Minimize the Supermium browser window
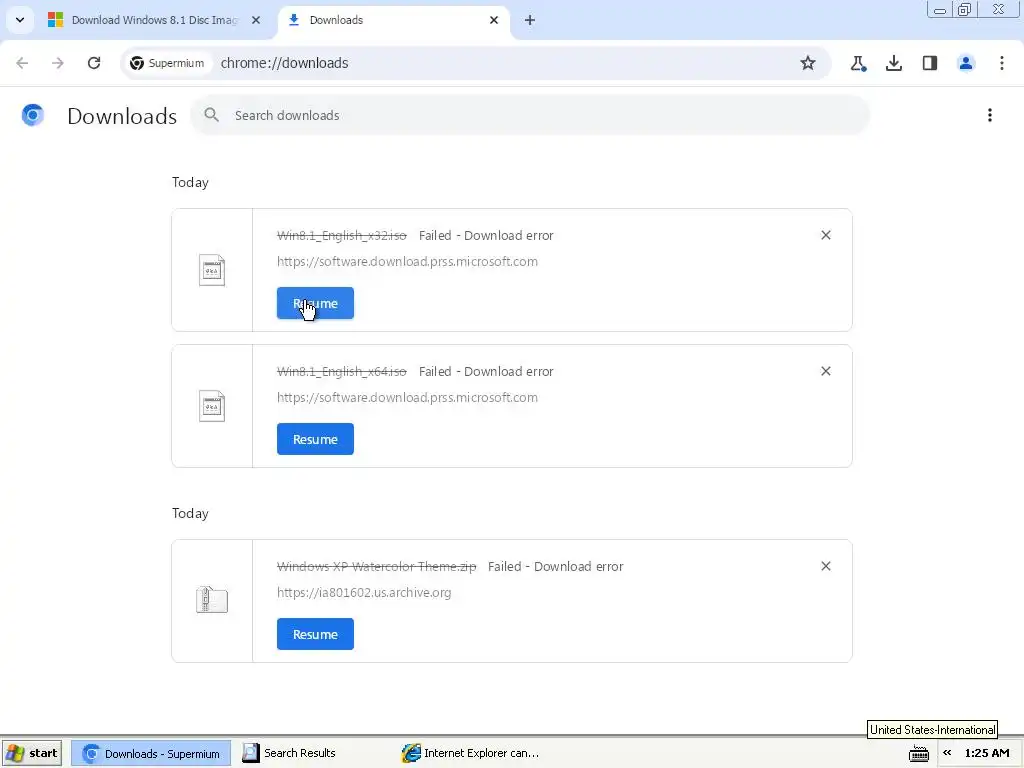Viewport: 1024px width, 768px height. point(940,9)
